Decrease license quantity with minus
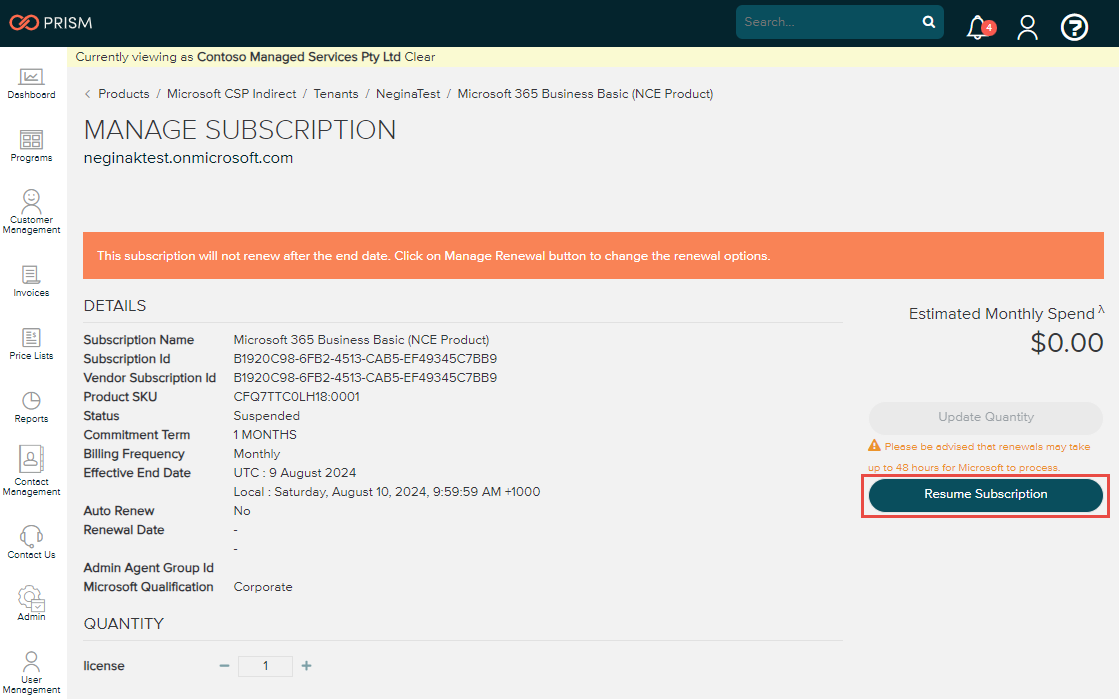This screenshot has width=1119, height=699. point(224,665)
